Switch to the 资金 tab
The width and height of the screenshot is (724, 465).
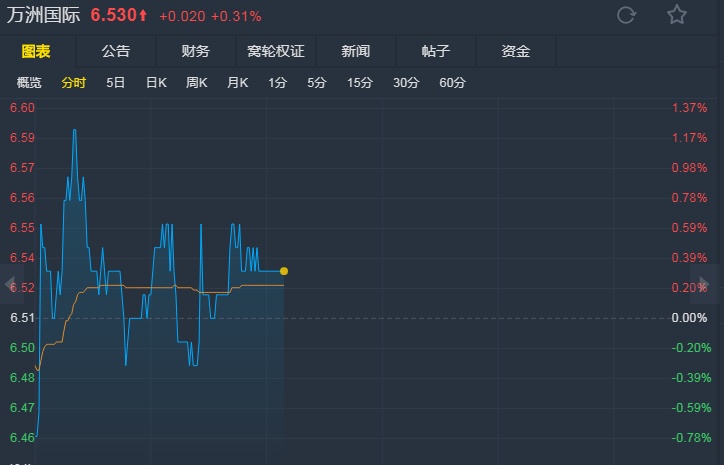tap(516, 51)
